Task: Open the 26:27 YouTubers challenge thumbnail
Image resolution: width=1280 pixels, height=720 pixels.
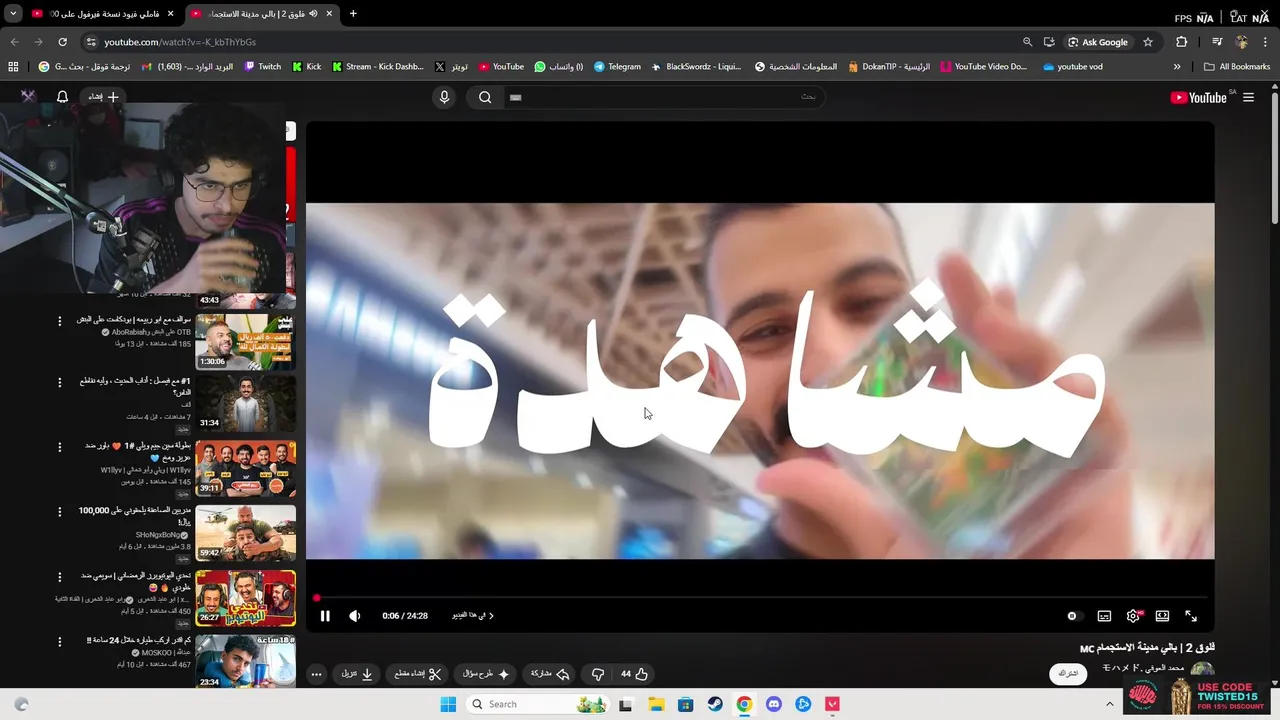Action: (245, 597)
